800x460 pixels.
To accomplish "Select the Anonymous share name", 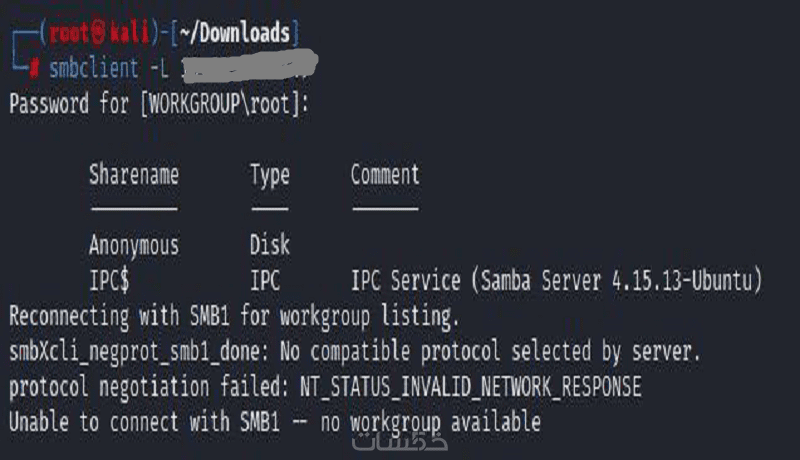I will 133,245.
